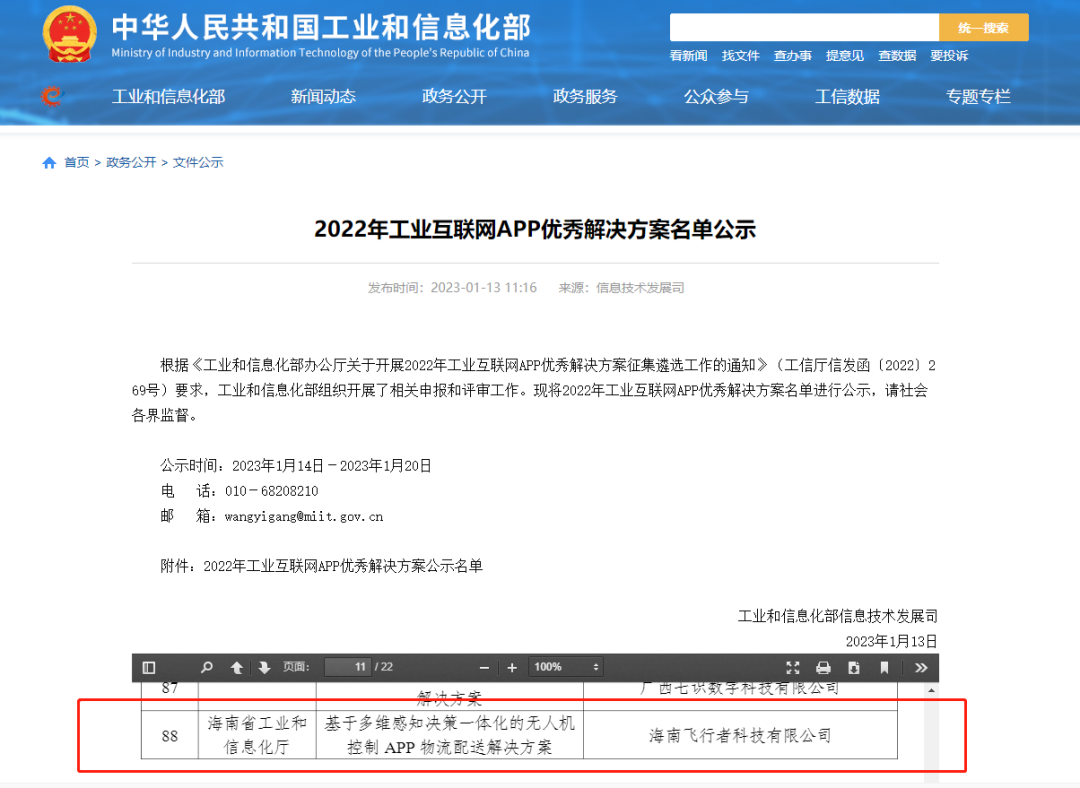Image resolution: width=1080 pixels, height=788 pixels.
Task: Open the 文件公示 breadcrumb link
Action: click(198, 161)
